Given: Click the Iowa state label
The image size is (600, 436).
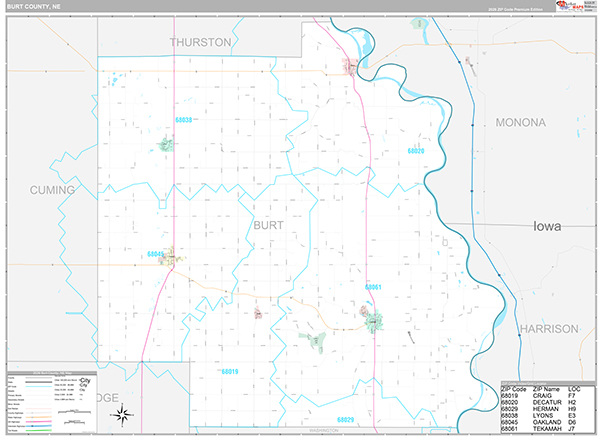Looking at the screenshot, I should tap(547, 226).
